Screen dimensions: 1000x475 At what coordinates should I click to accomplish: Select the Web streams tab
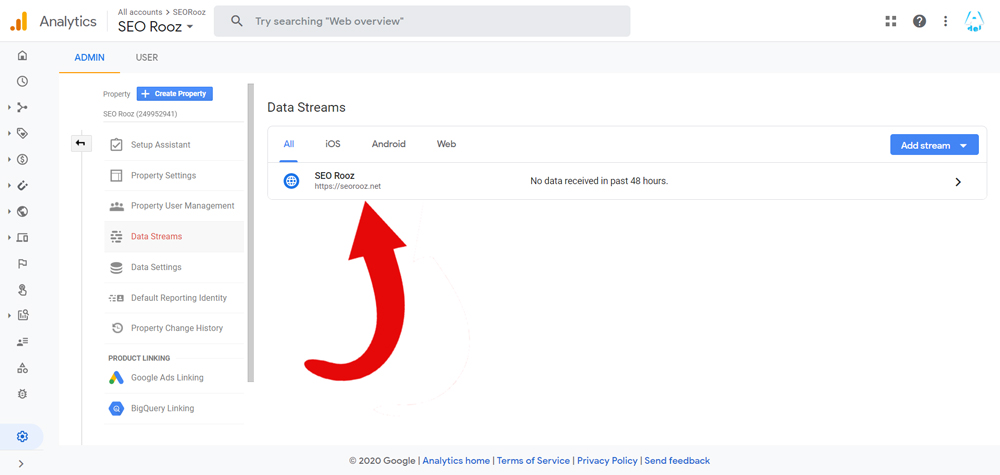pos(446,144)
